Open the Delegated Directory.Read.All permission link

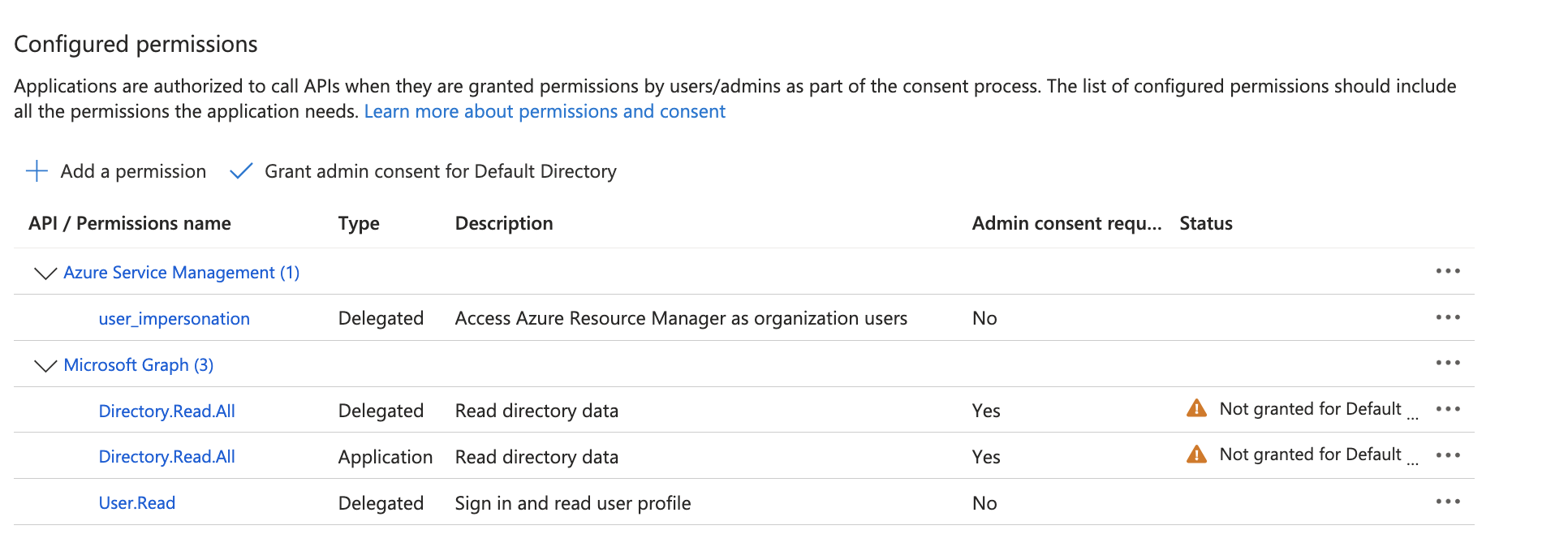166,411
